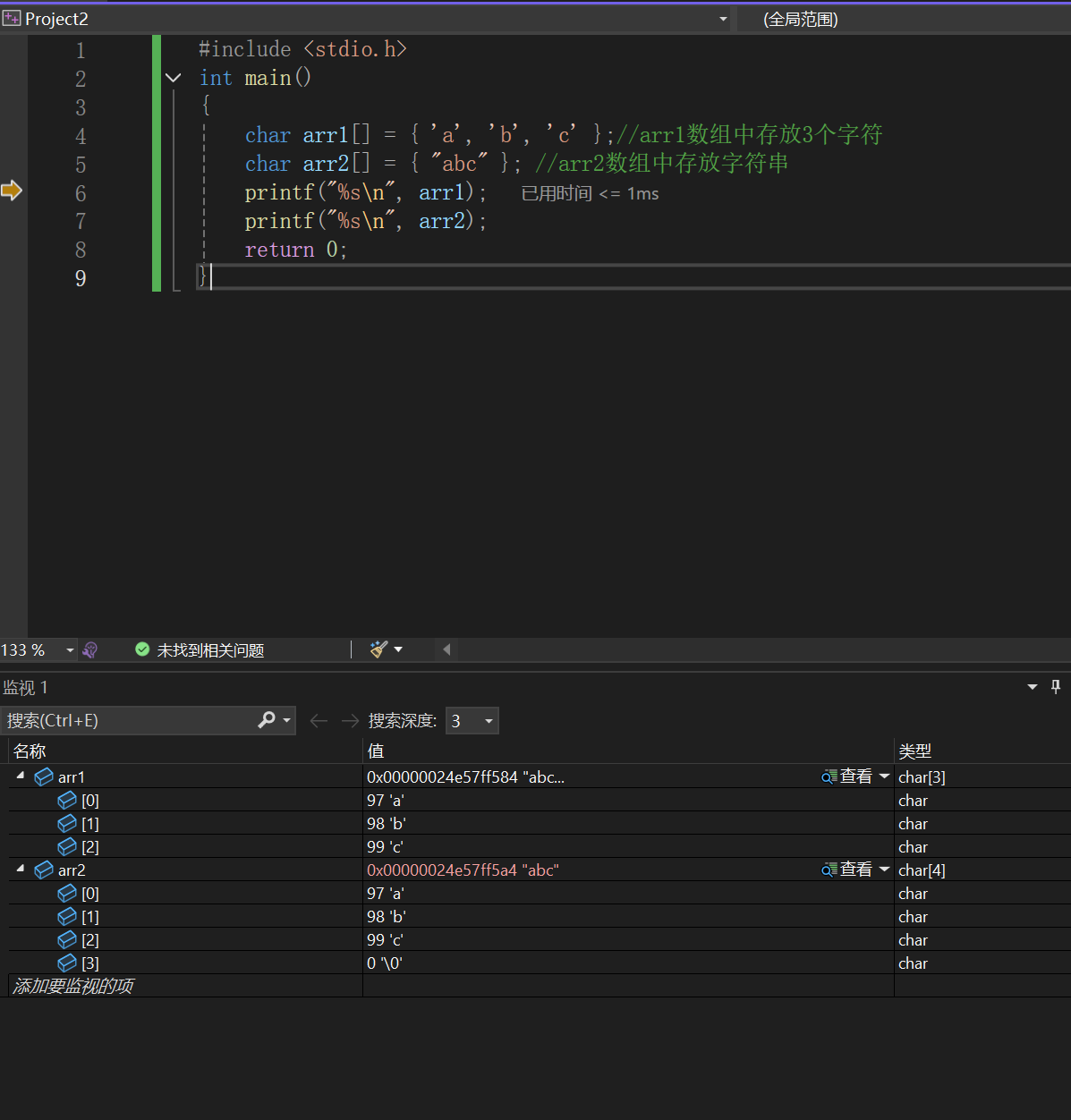Select the 98 'b' value of arr1 [1]

point(387,824)
